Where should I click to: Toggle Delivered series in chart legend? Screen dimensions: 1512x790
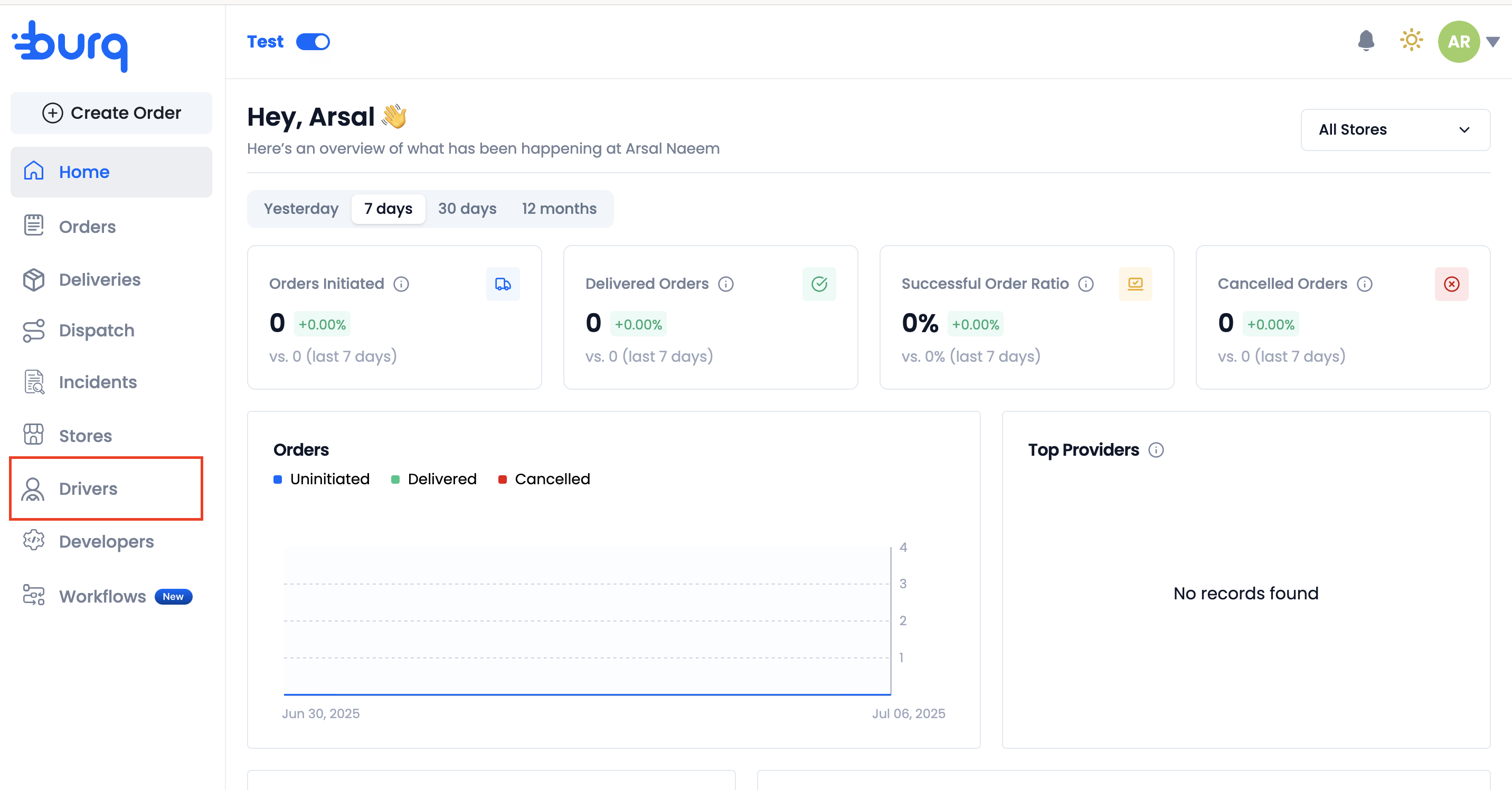[434, 479]
